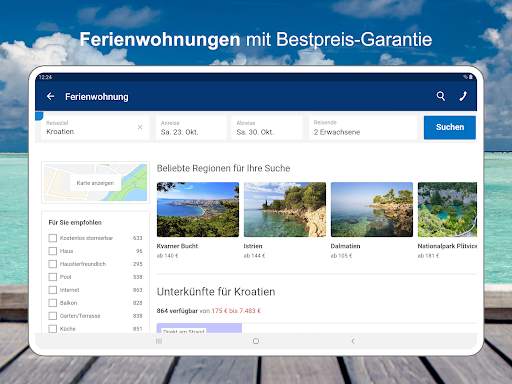Tap the Android home button

(256, 341)
